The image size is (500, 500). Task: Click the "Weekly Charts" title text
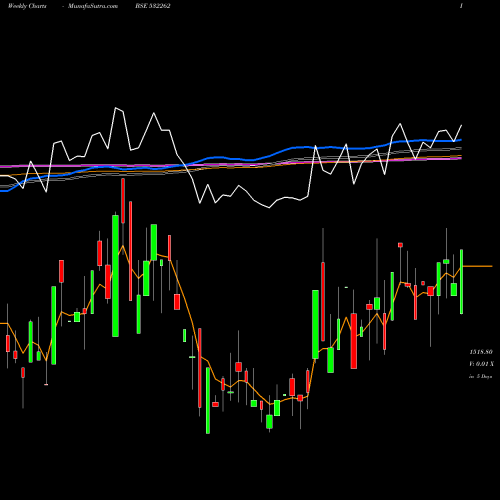tap(27, 6)
